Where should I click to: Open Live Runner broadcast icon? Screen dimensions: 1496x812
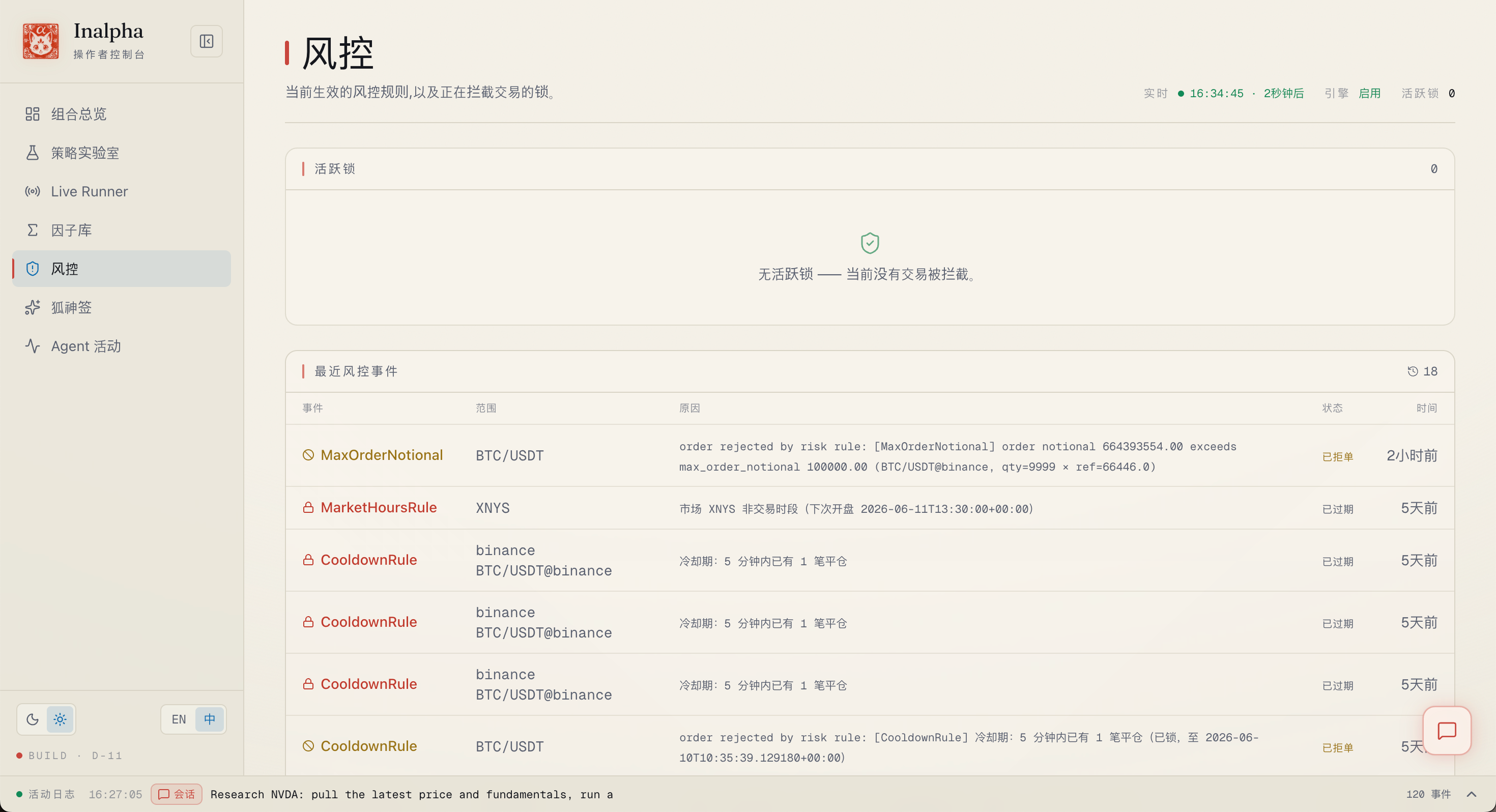pos(33,191)
